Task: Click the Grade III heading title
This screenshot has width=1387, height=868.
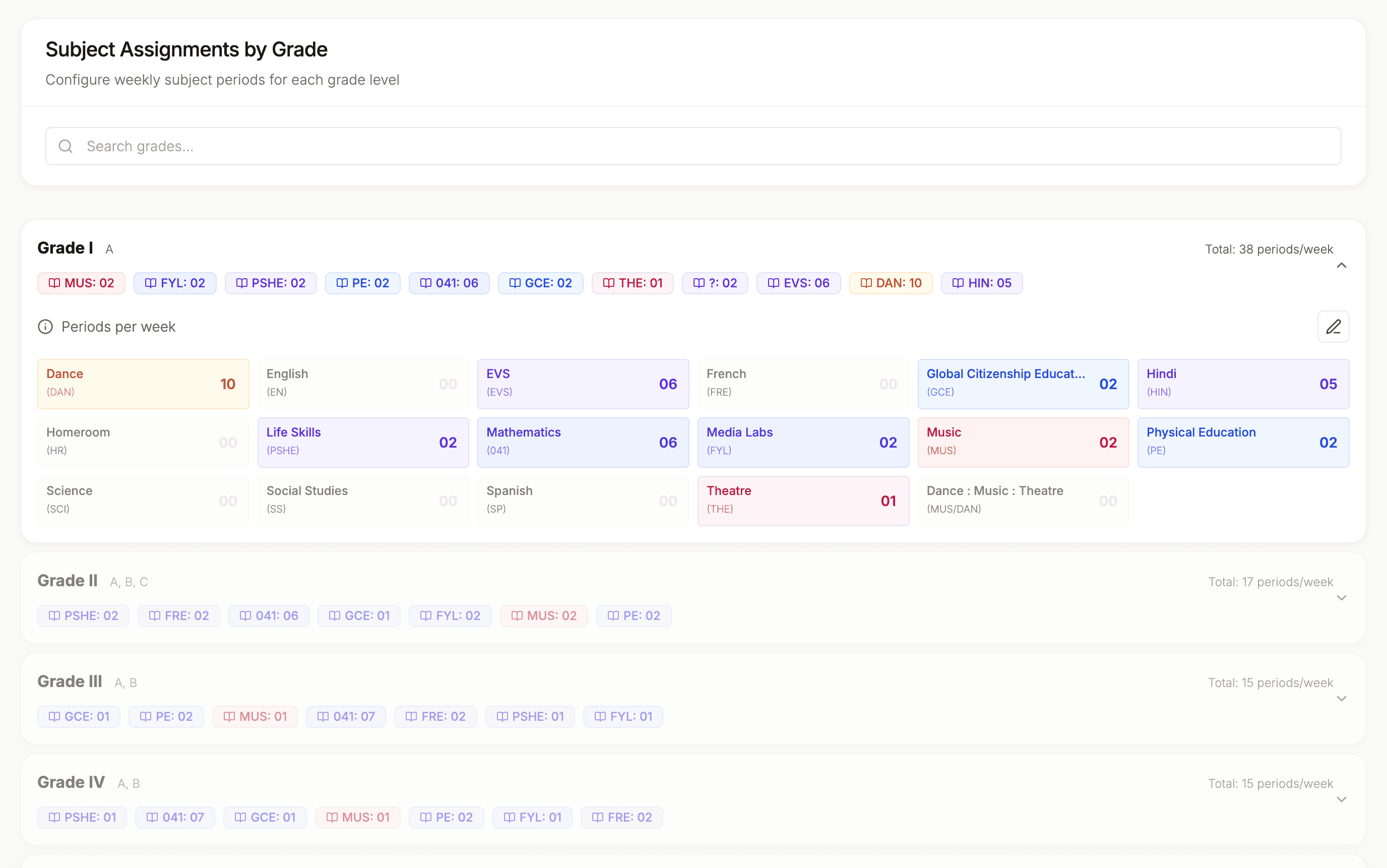Action: point(70,681)
